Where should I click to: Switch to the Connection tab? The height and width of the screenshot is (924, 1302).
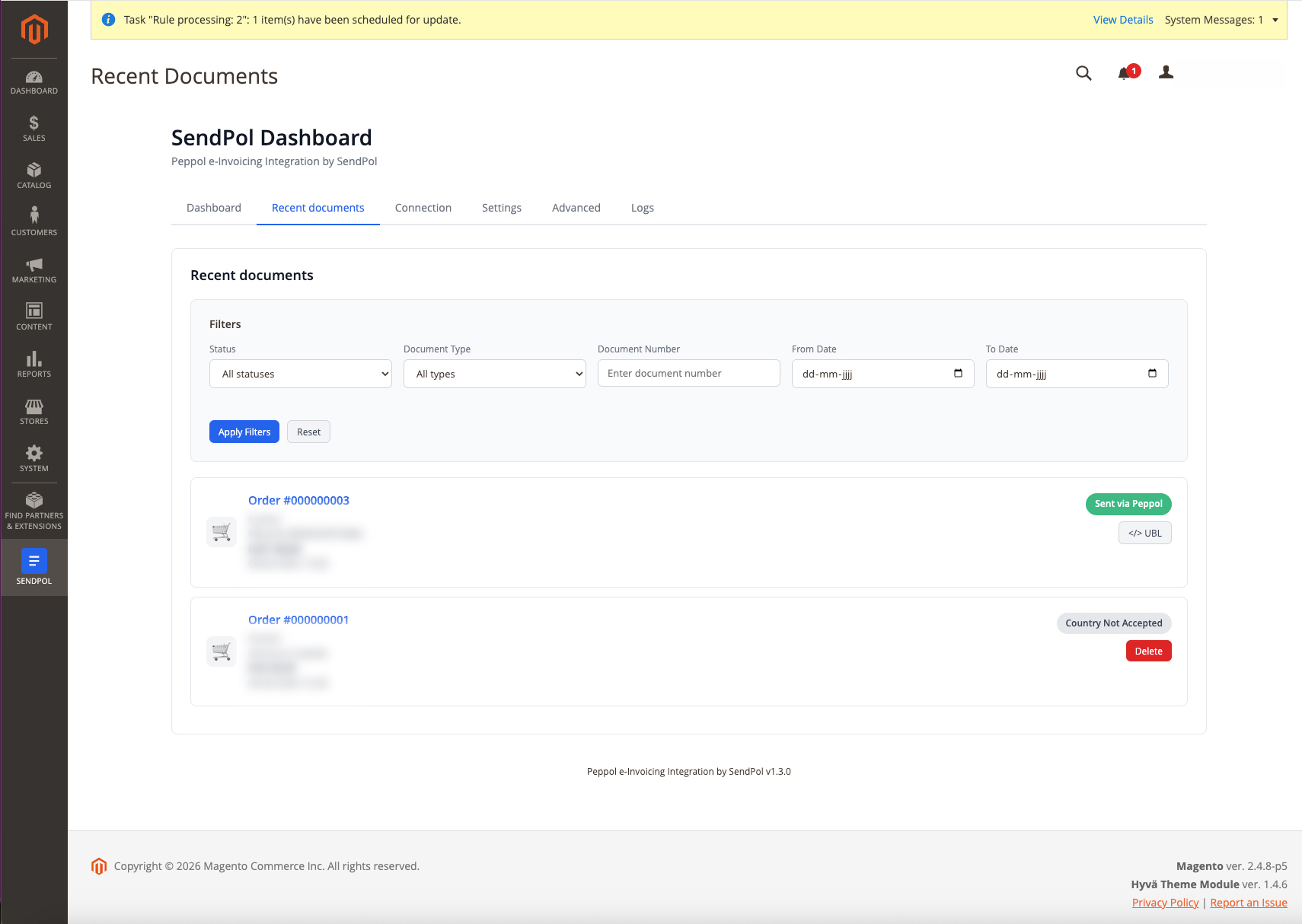pyautogui.click(x=423, y=208)
